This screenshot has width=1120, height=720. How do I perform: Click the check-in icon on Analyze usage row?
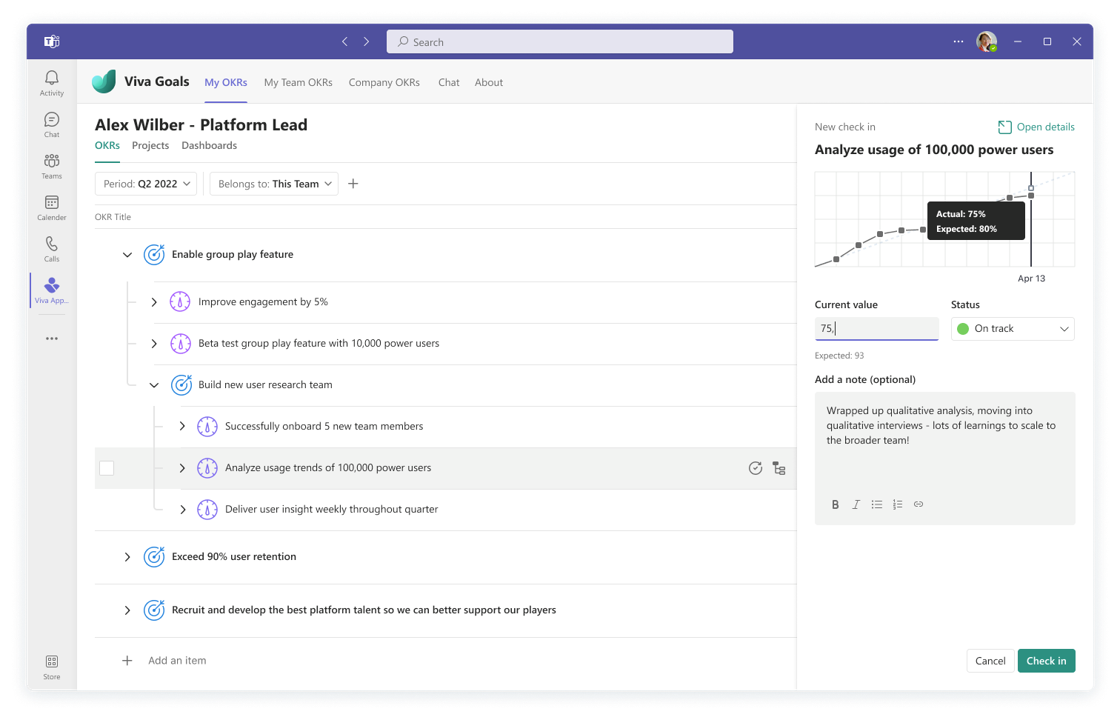tap(755, 468)
